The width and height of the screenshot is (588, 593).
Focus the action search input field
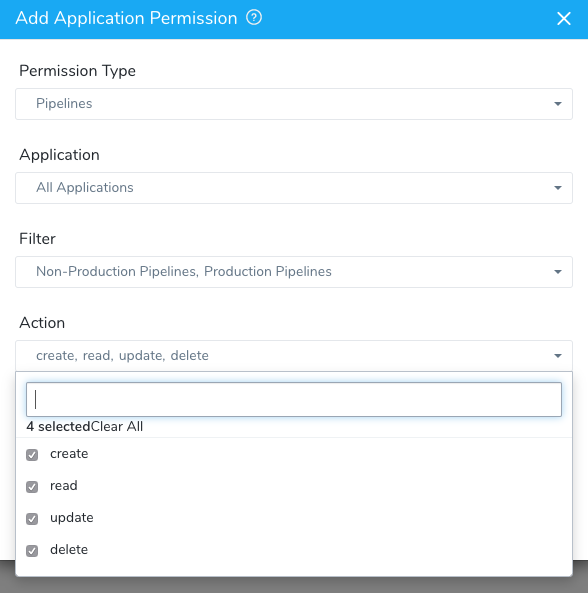(294, 399)
